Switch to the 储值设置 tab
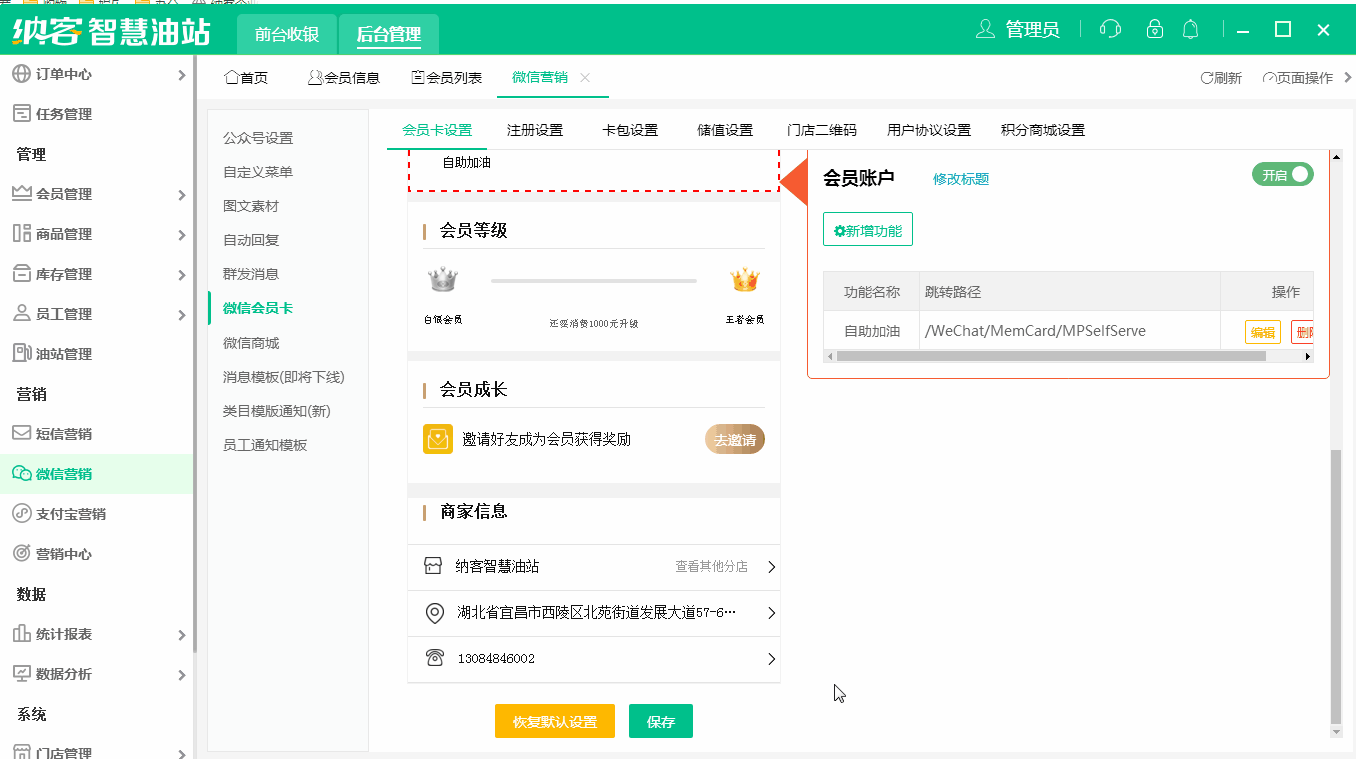This screenshot has width=1356, height=759. (724, 129)
